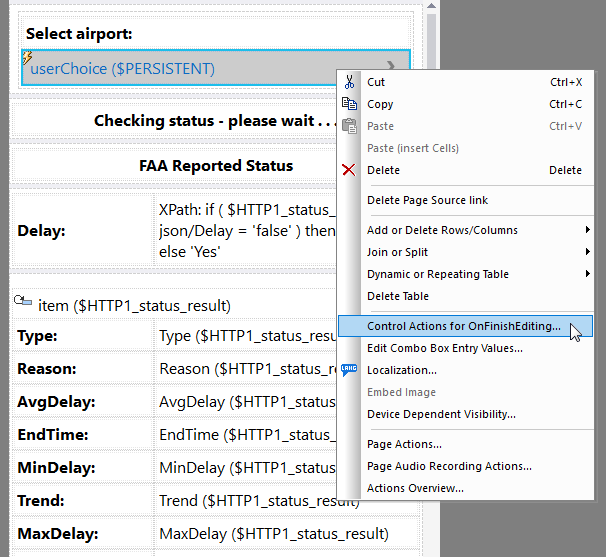Click the Localization icon
Screen dimensions: 606x557
(349, 370)
